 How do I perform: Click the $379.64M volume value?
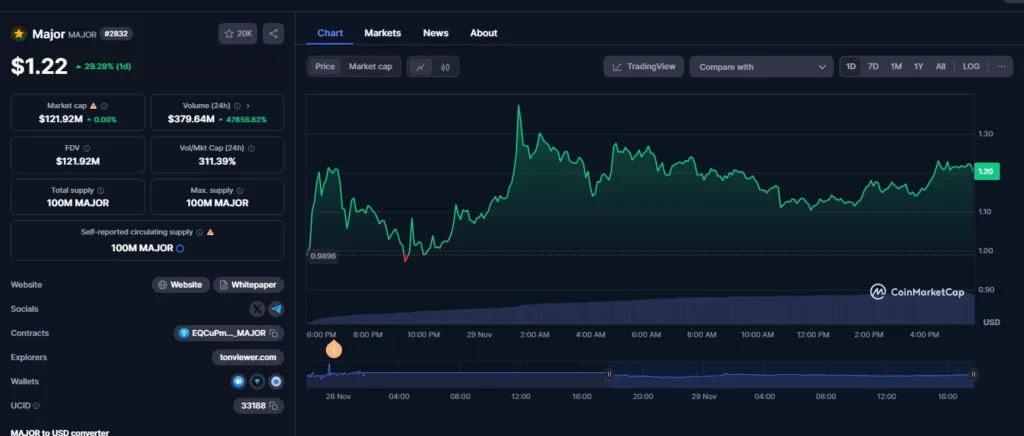coord(191,119)
